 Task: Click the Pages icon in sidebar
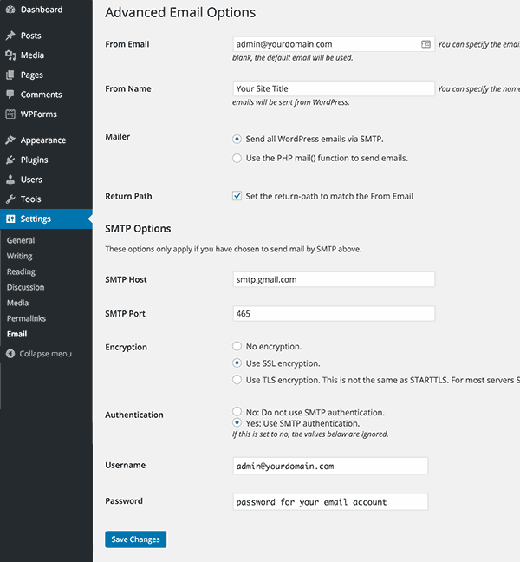coord(10,75)
